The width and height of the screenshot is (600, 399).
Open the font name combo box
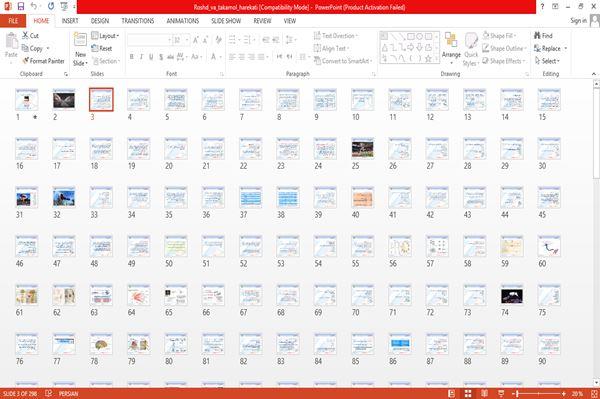coord(149,40)
